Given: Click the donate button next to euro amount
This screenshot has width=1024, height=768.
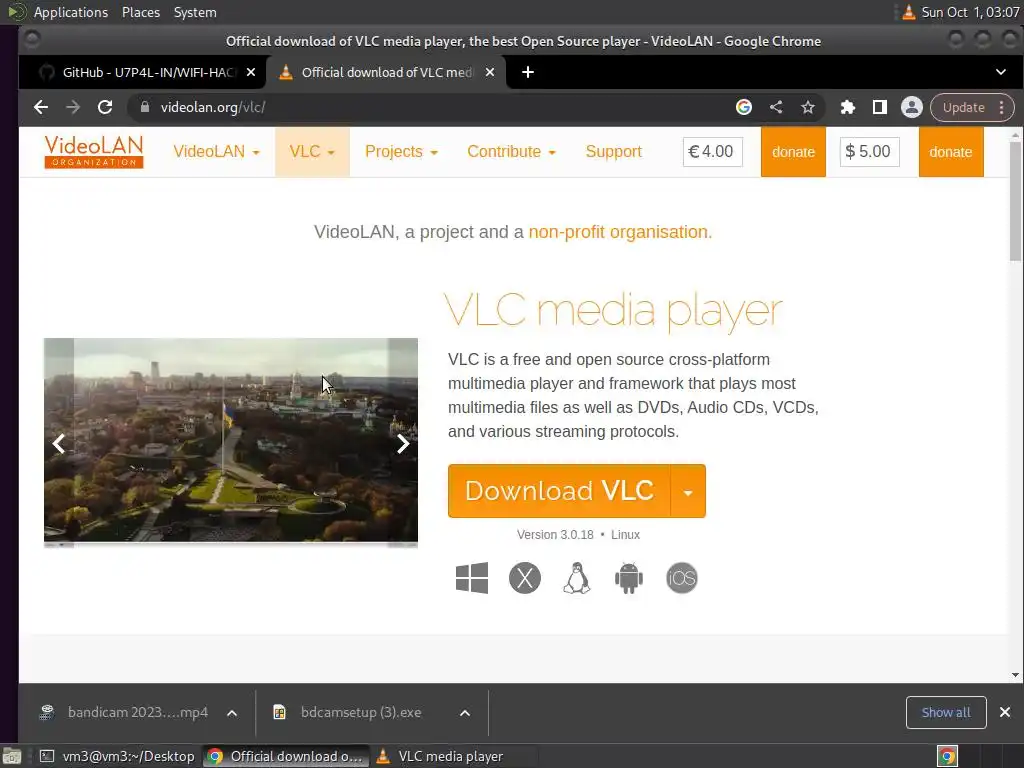Looking at the screenshot, I should point(793,152).
